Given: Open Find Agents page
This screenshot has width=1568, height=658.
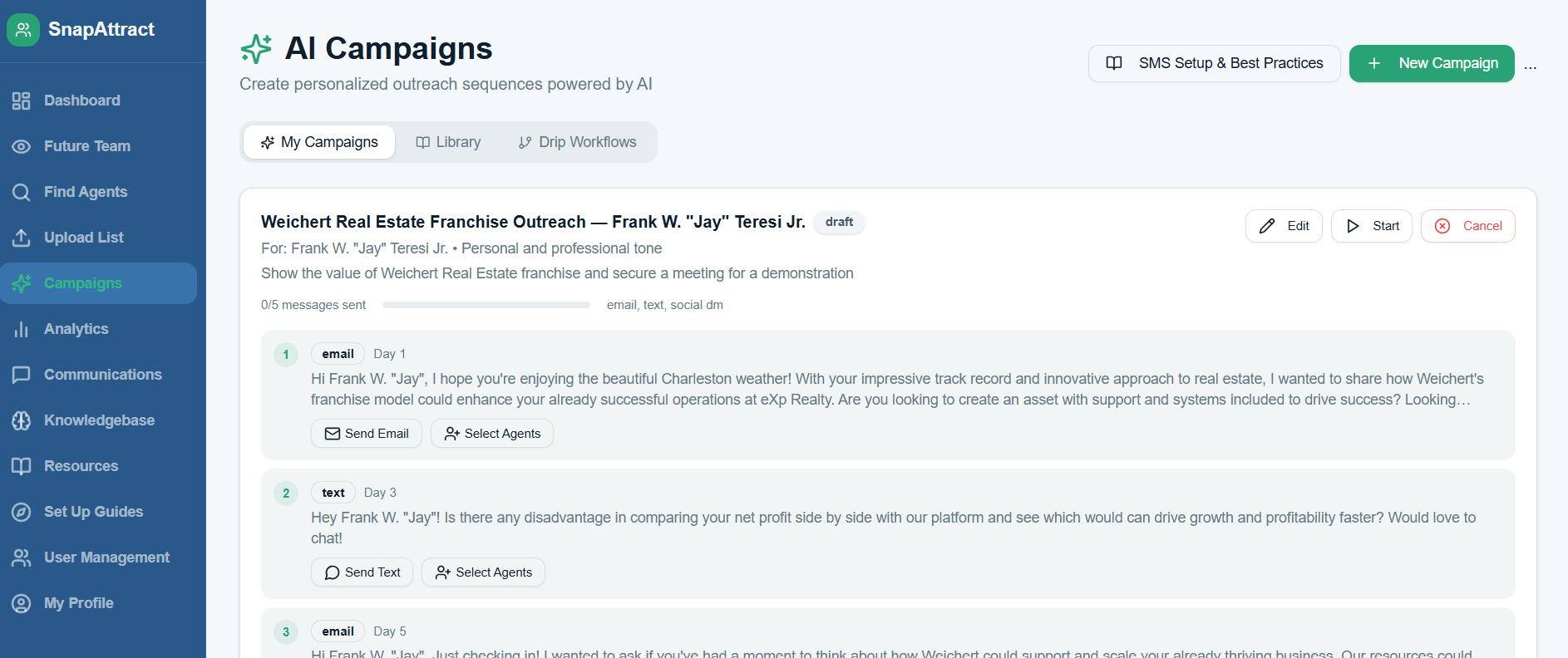Looking at the screenshot, I should [x=98, y=192].
